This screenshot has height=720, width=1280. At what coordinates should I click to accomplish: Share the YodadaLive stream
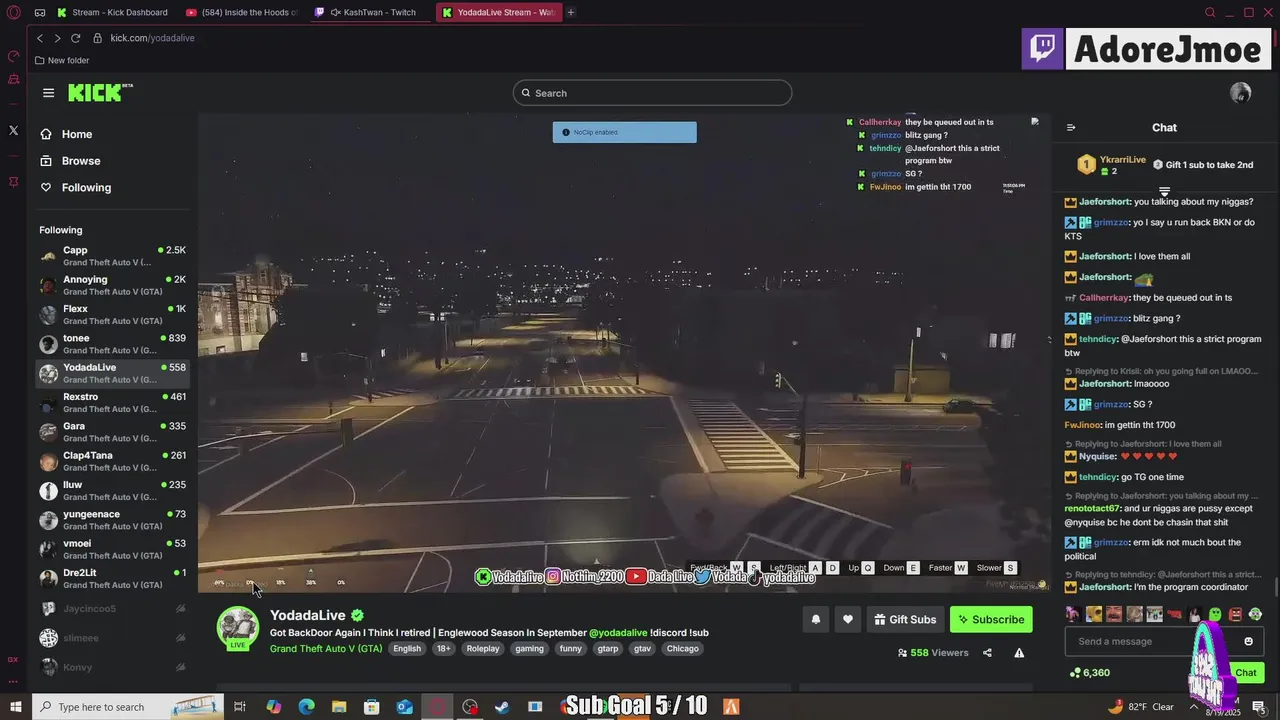(x=987, y=653)
